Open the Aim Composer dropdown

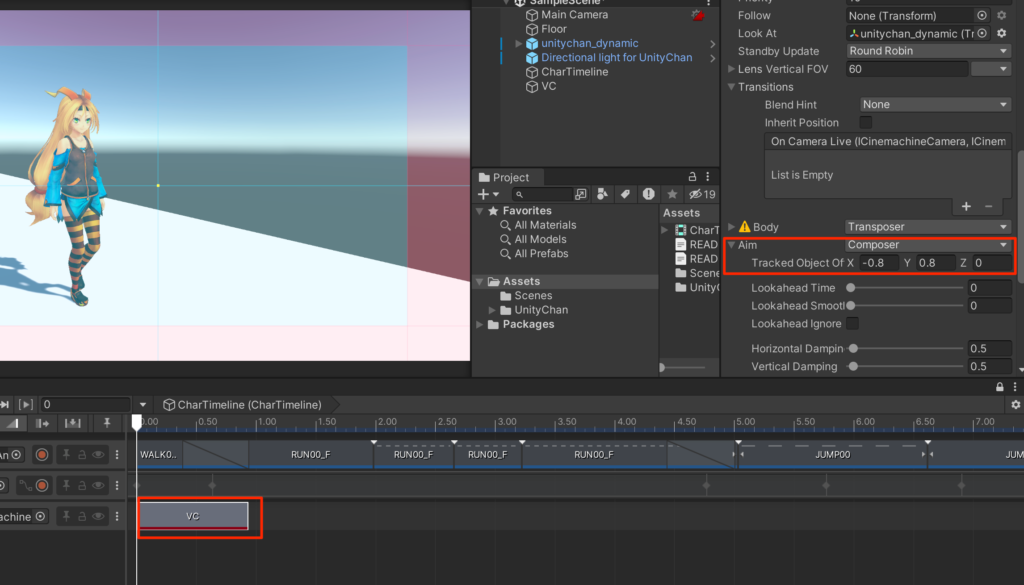(x=929, y=245)
